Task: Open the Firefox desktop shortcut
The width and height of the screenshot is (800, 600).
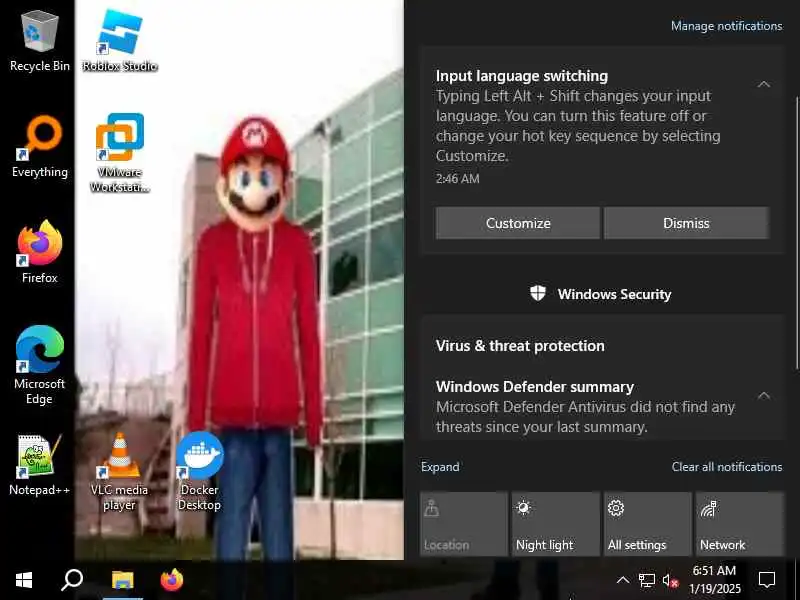Action: click(39, 252)
